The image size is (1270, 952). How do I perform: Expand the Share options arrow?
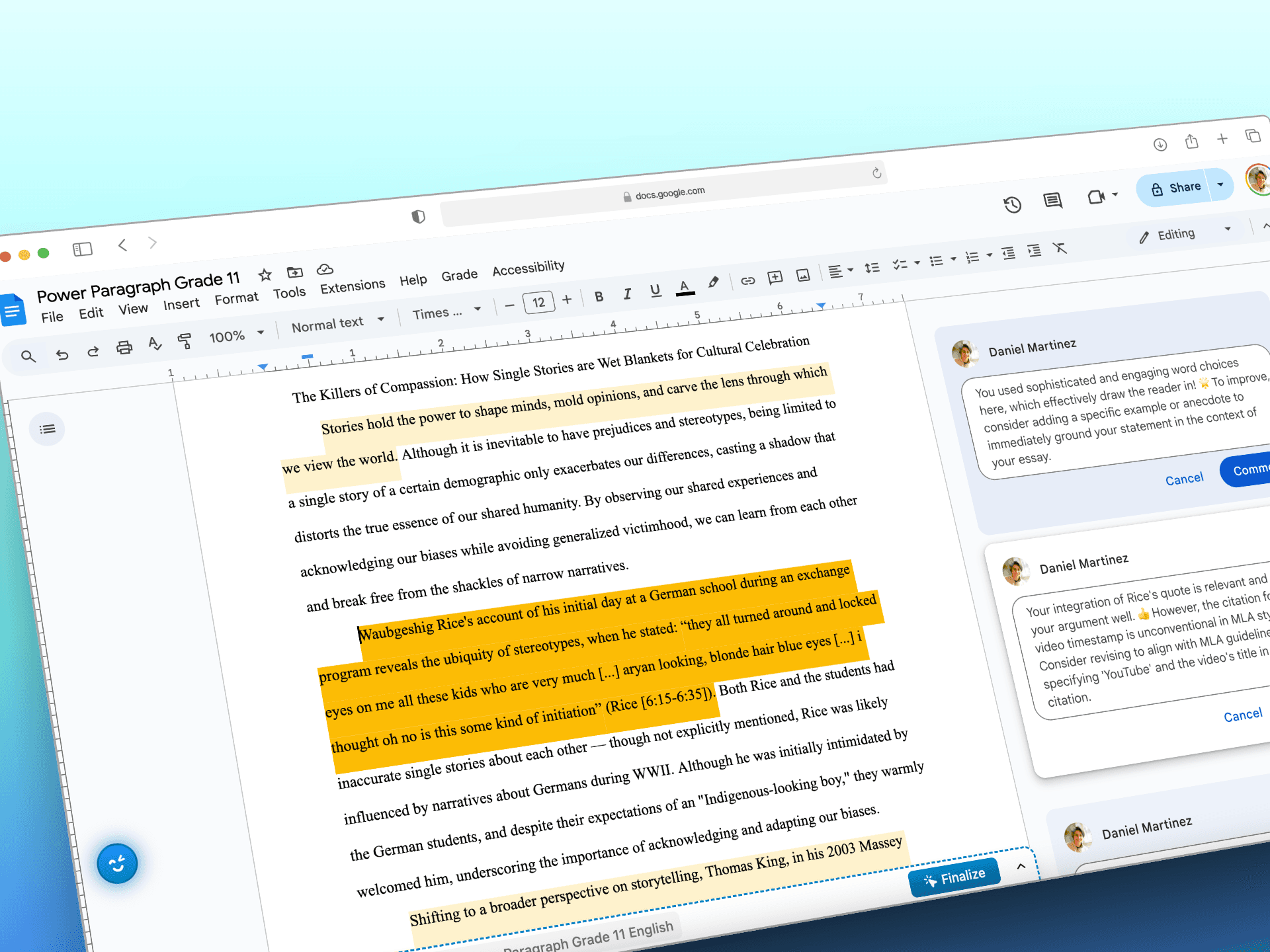(1220, 184)
